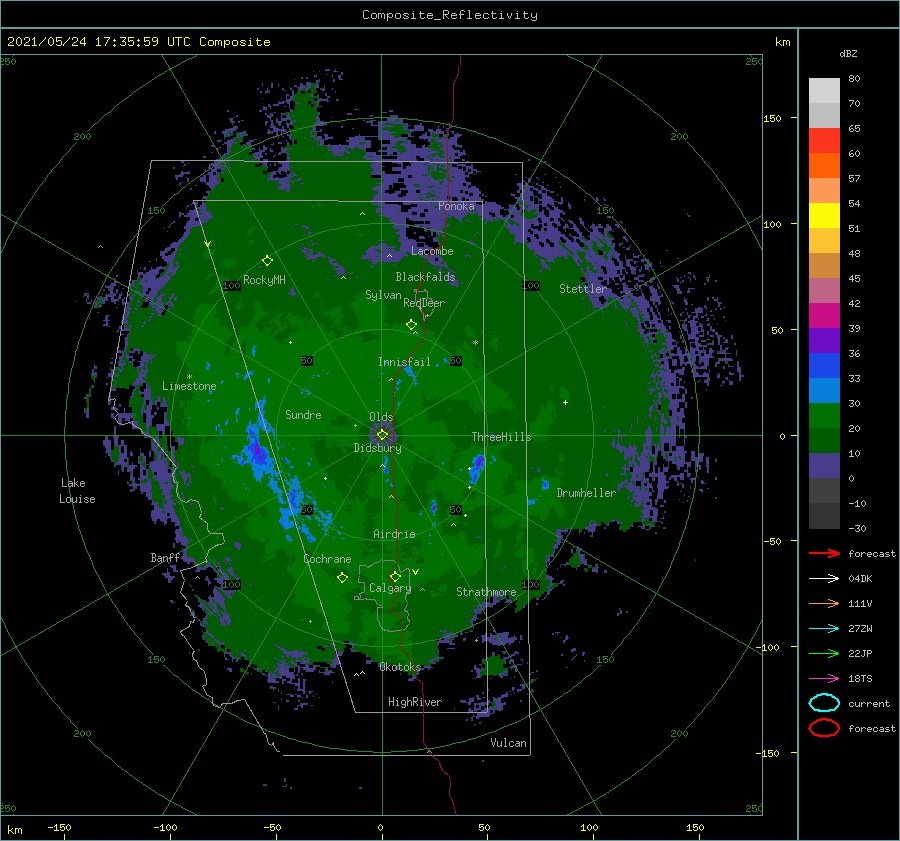Screen dimensions: 900x841
Task: Click the Cochrane town label
Action: pos(327,559)
